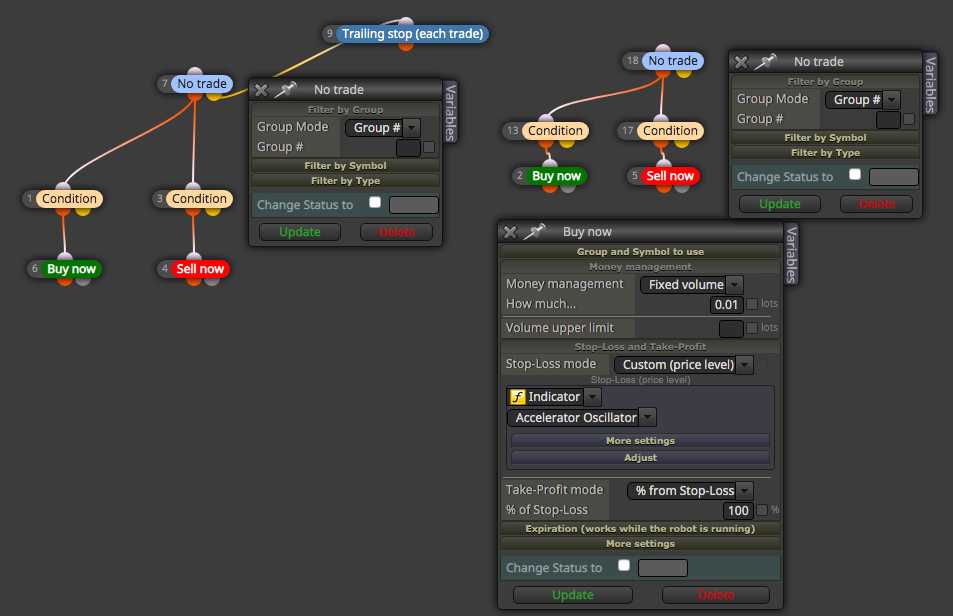Close the middle No trade panel
The height and width of the screenshot is (616, 953).
point(261,90)
